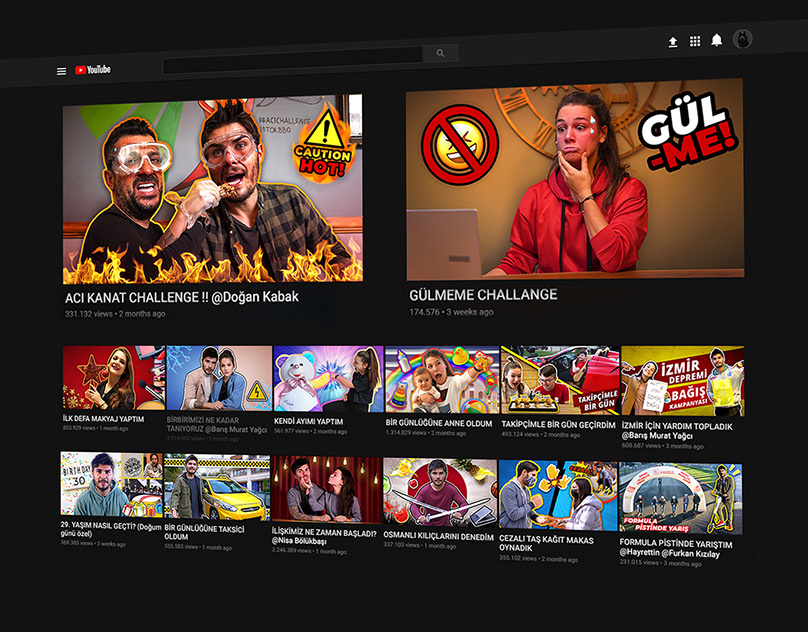Open the CEZALI TAŞ KAĞIT MAKAS thumbnail
This screenshot has width=808, height=632.
pyautogui.click(x=558, y=495)
